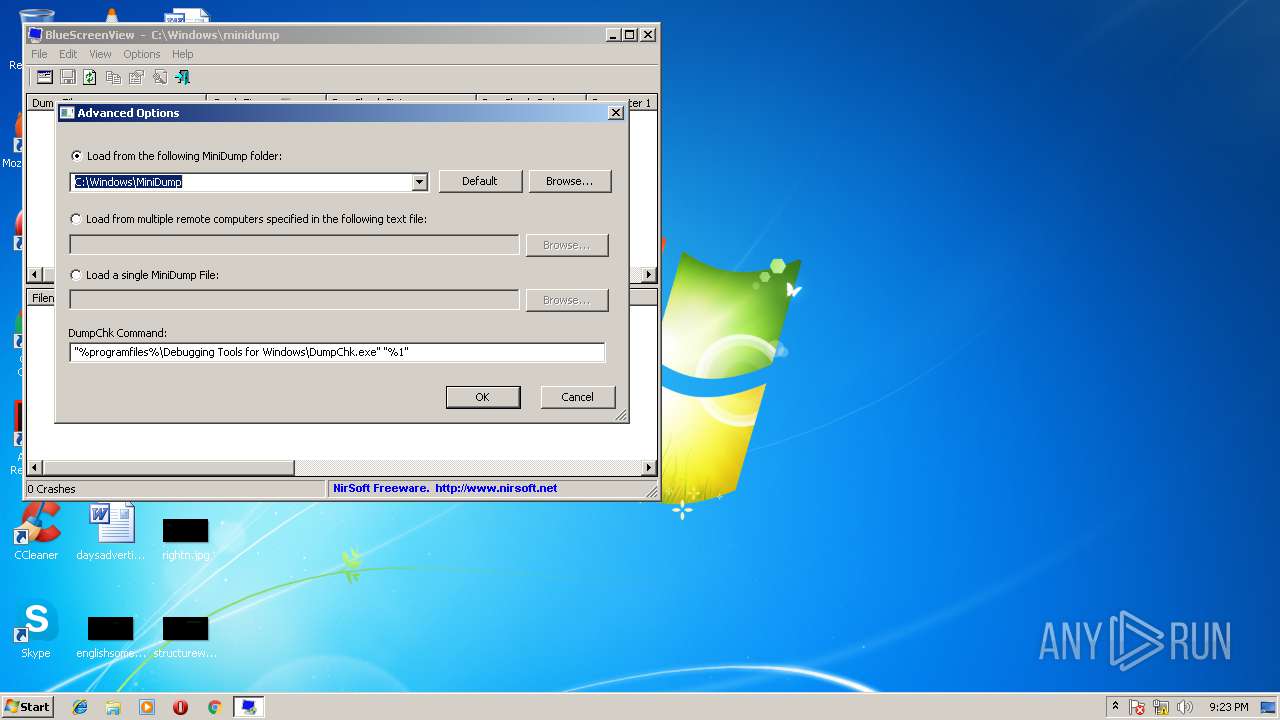Open the Help menu

point(182,54)
